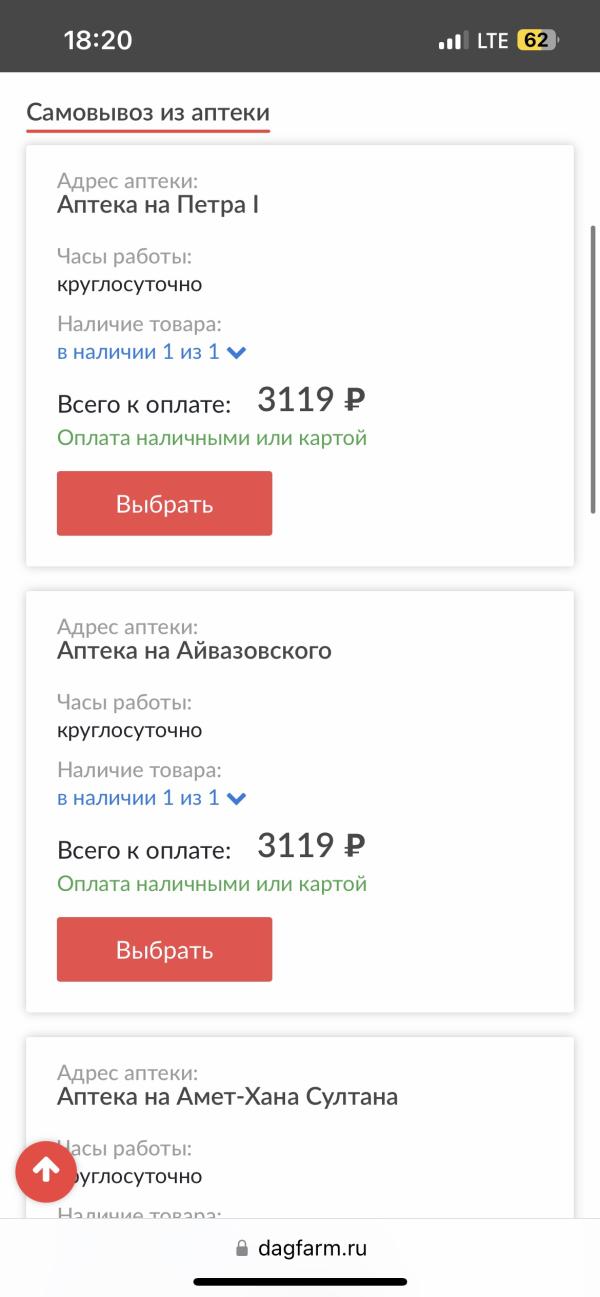Expand stock chevron for Аптека на Петра I

237,352
